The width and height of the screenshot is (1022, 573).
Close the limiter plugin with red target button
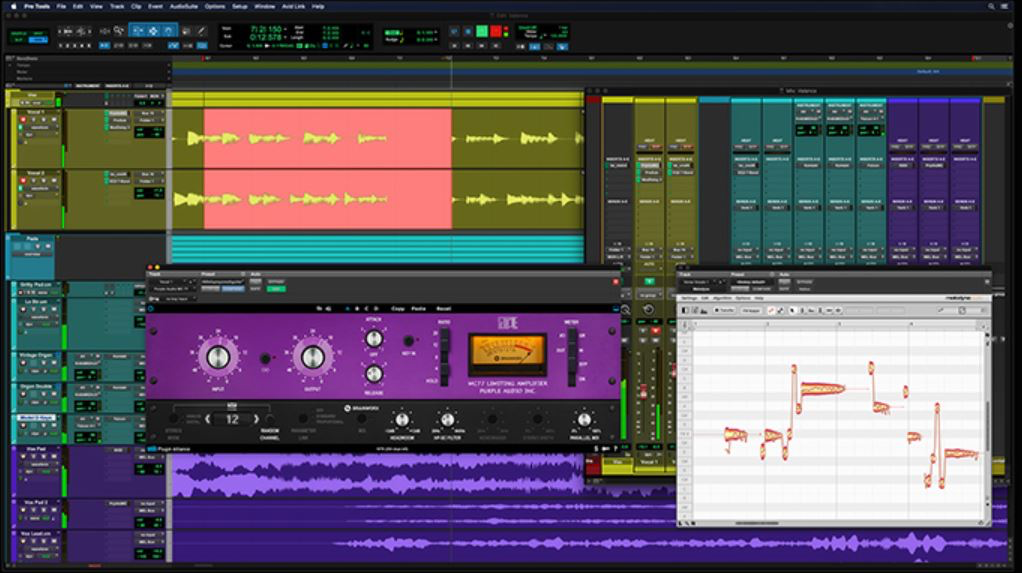(x=615, y=282)
